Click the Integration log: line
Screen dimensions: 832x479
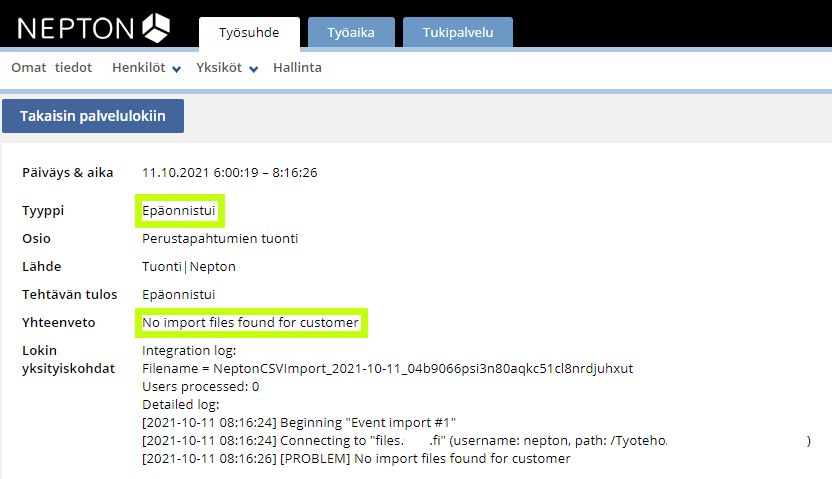[189, 351]
